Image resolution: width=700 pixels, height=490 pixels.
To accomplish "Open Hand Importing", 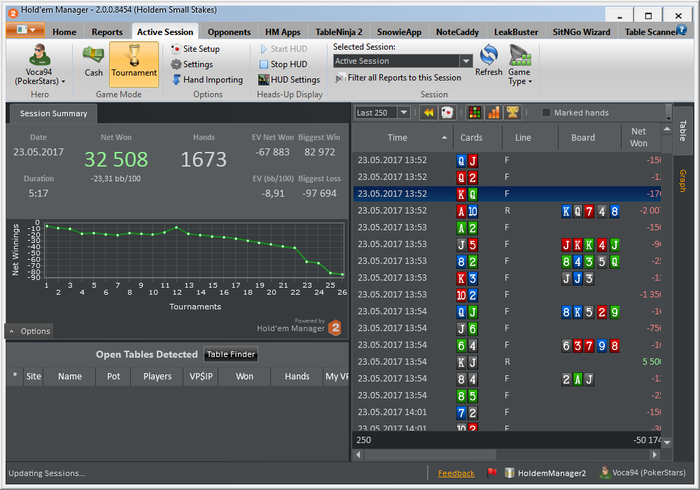I will 208,79.
